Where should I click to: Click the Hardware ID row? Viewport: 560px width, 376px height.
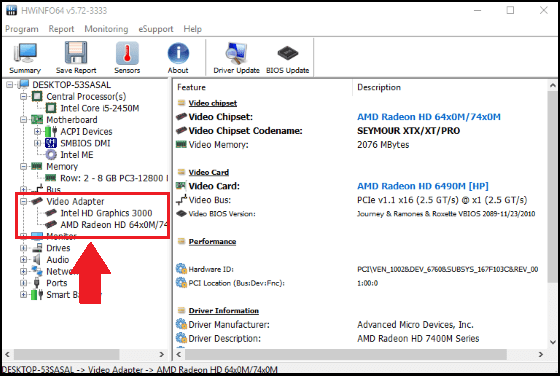click(x=361, y=269)
